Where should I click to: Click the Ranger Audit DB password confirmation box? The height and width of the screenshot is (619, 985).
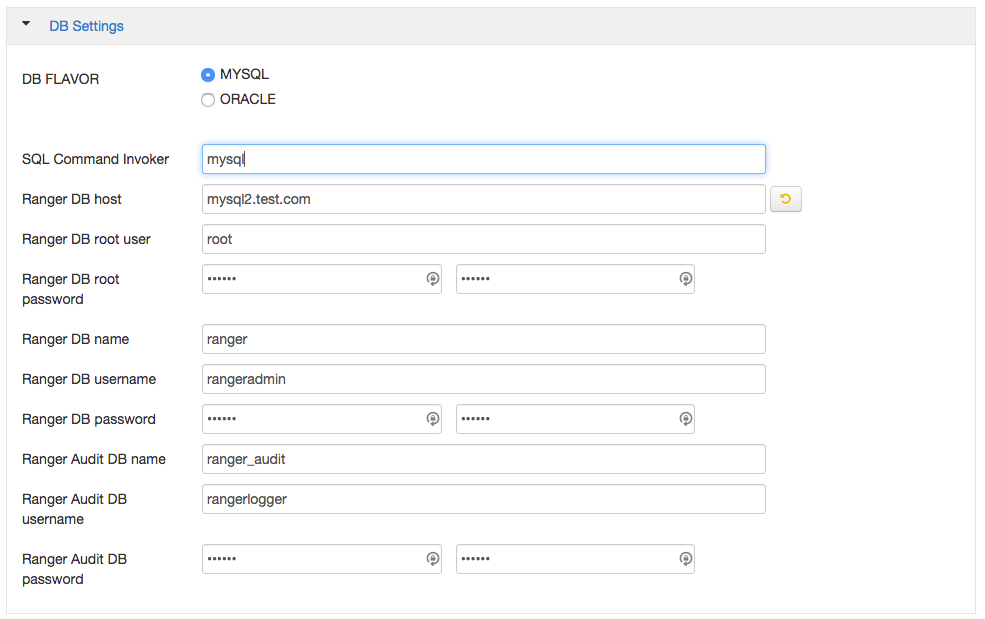[x=565, y=559]
